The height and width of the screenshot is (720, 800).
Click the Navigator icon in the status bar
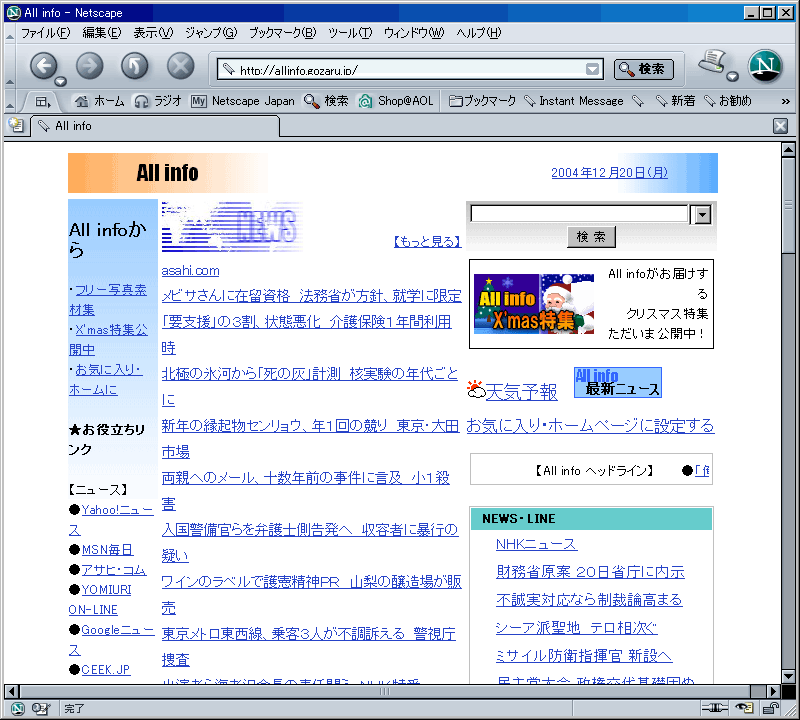click(18, 708)
